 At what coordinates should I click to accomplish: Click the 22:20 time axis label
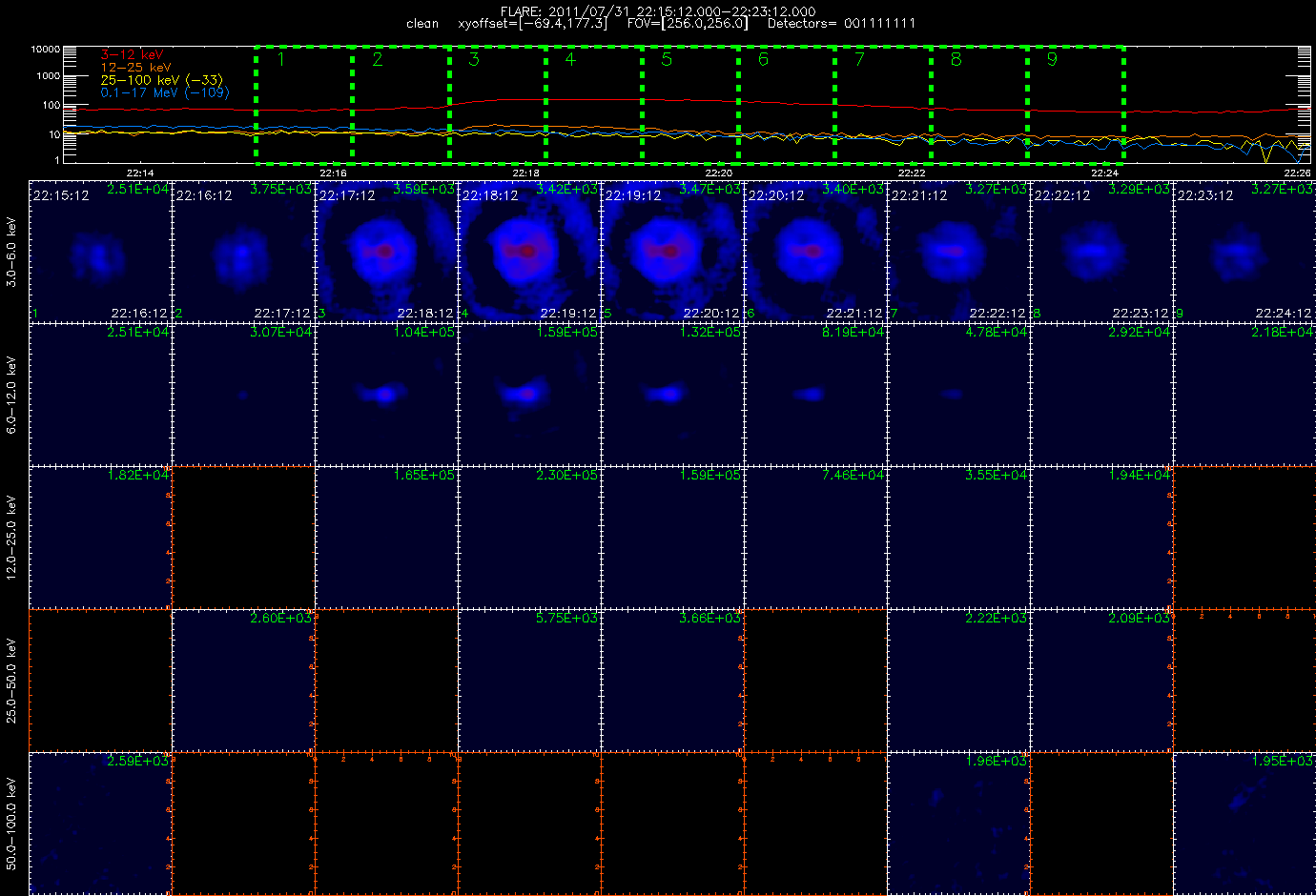pyautogui.click(x=718, y=173)
